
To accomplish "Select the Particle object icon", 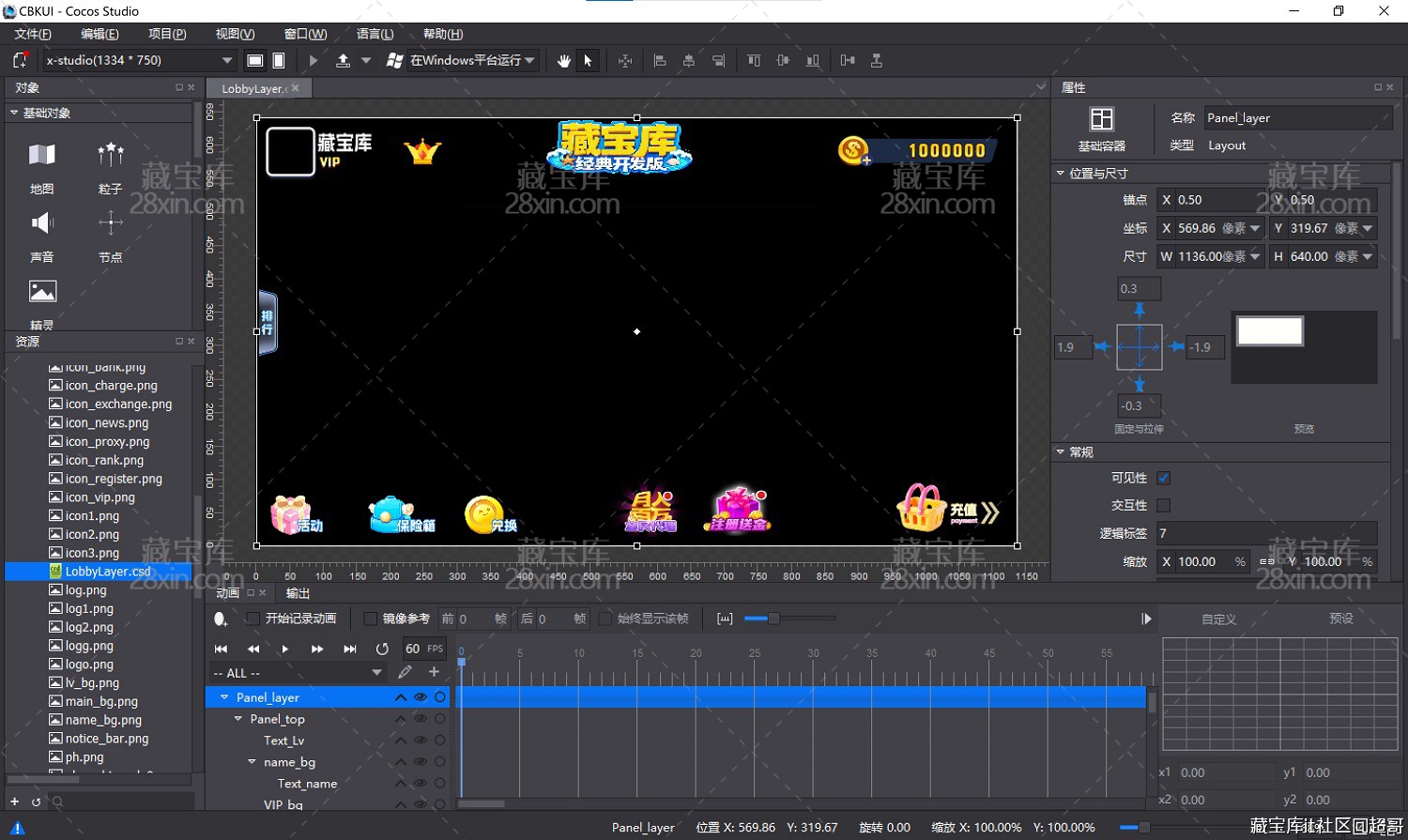I will click(x=111, y=155).
